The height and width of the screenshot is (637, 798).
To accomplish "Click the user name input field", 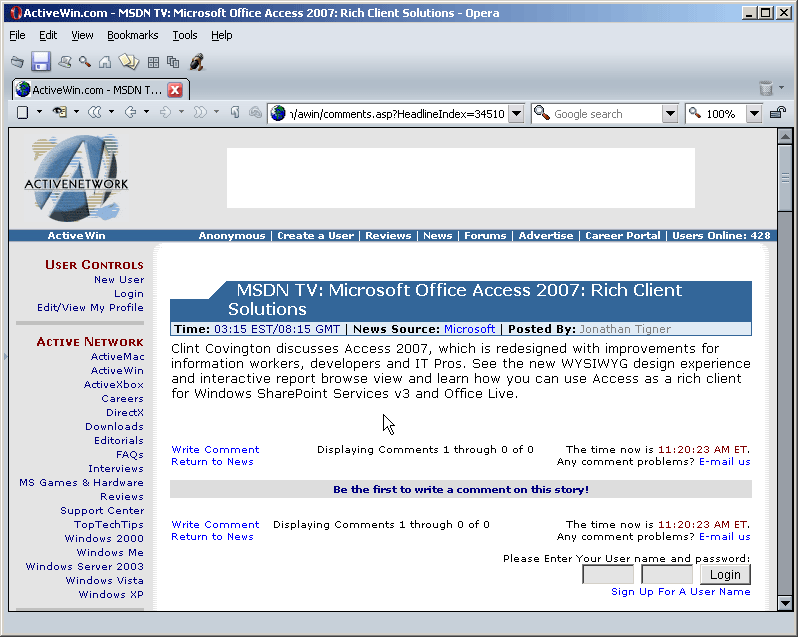I will pyautogui.click(x=608, y=575).
